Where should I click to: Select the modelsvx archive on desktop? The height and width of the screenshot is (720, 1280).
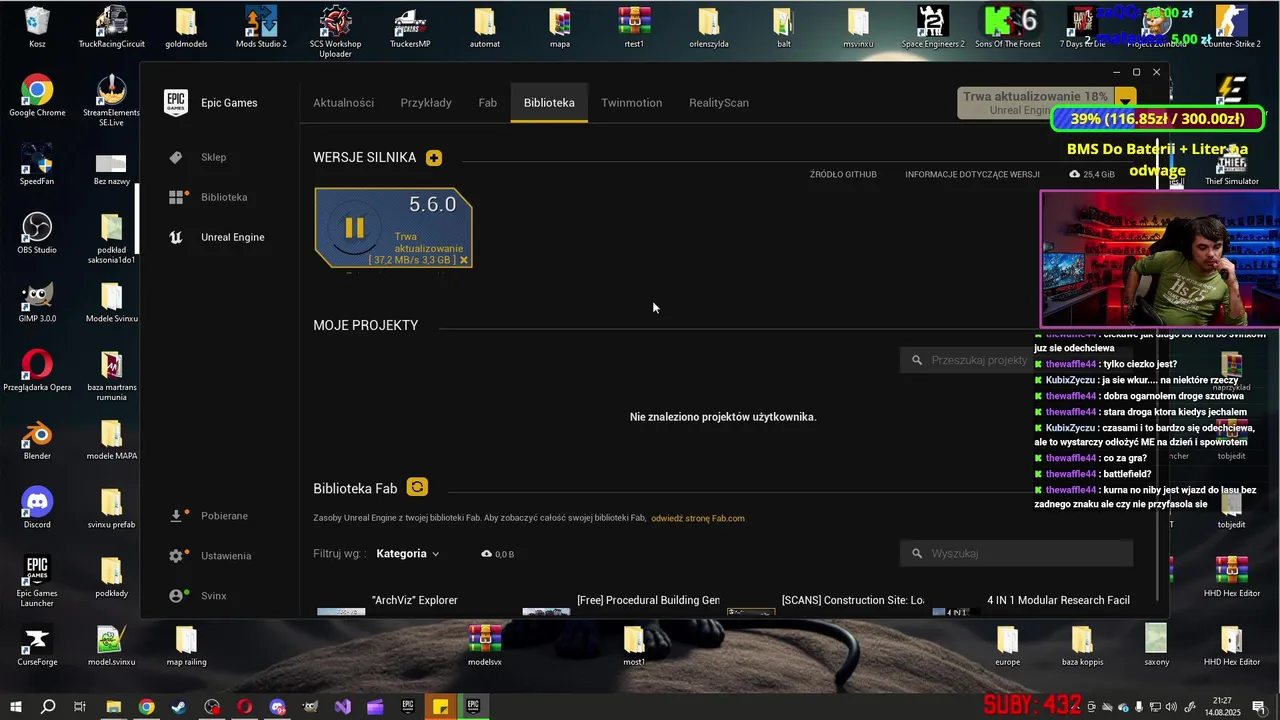[x=485, y=645]
